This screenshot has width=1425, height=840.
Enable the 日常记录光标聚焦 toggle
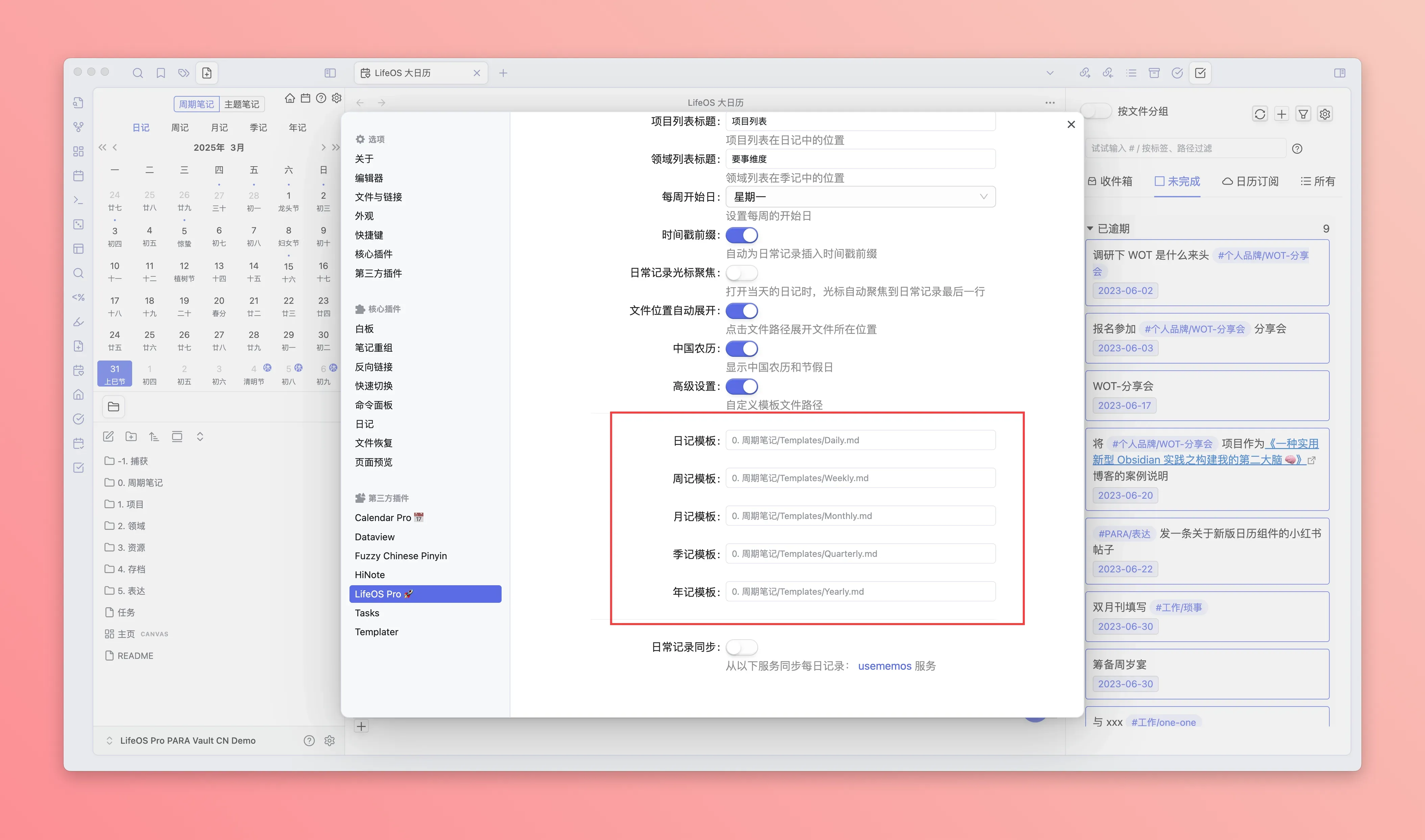[742, 273]
